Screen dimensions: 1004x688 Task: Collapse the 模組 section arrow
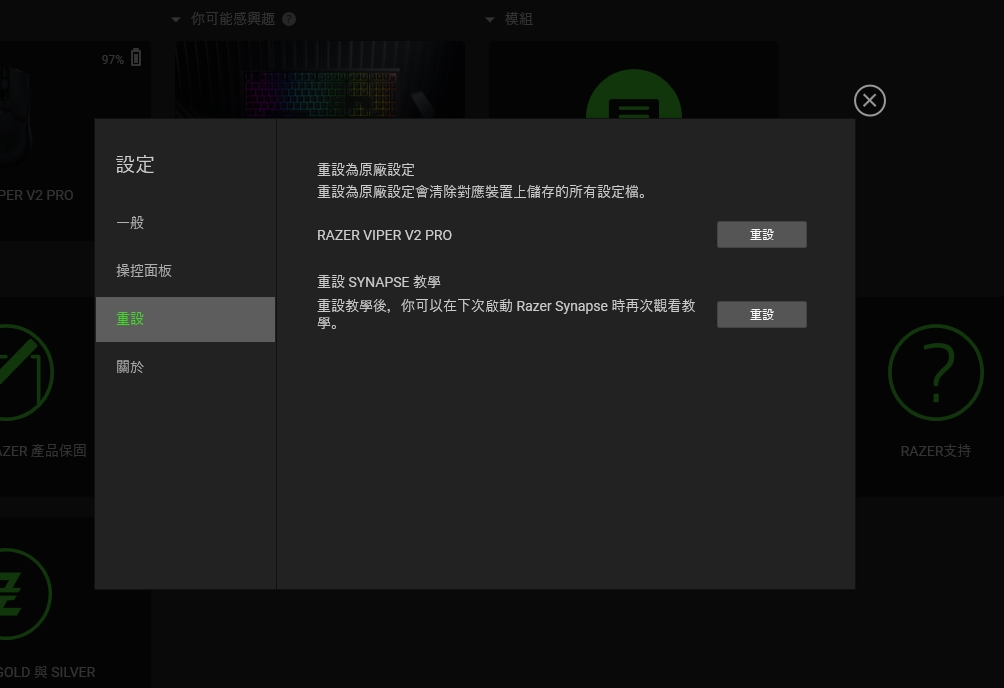490,20
